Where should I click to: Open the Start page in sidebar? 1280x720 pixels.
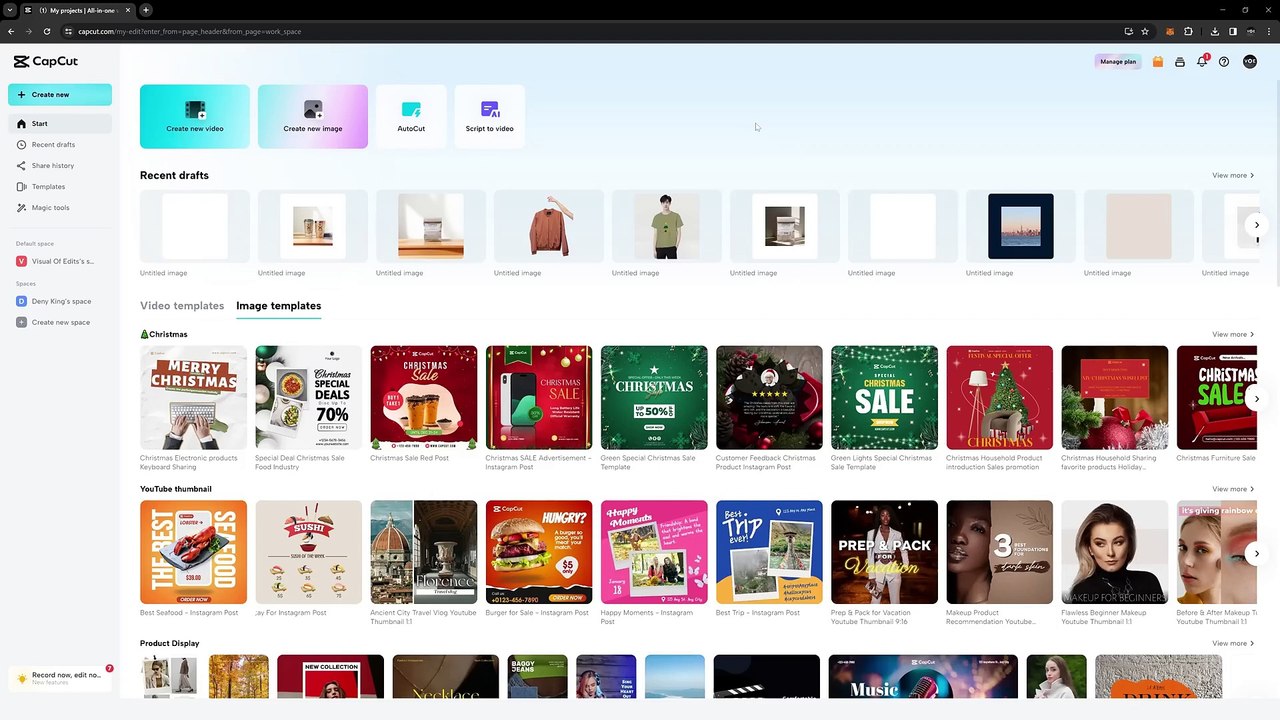(60, 123)
